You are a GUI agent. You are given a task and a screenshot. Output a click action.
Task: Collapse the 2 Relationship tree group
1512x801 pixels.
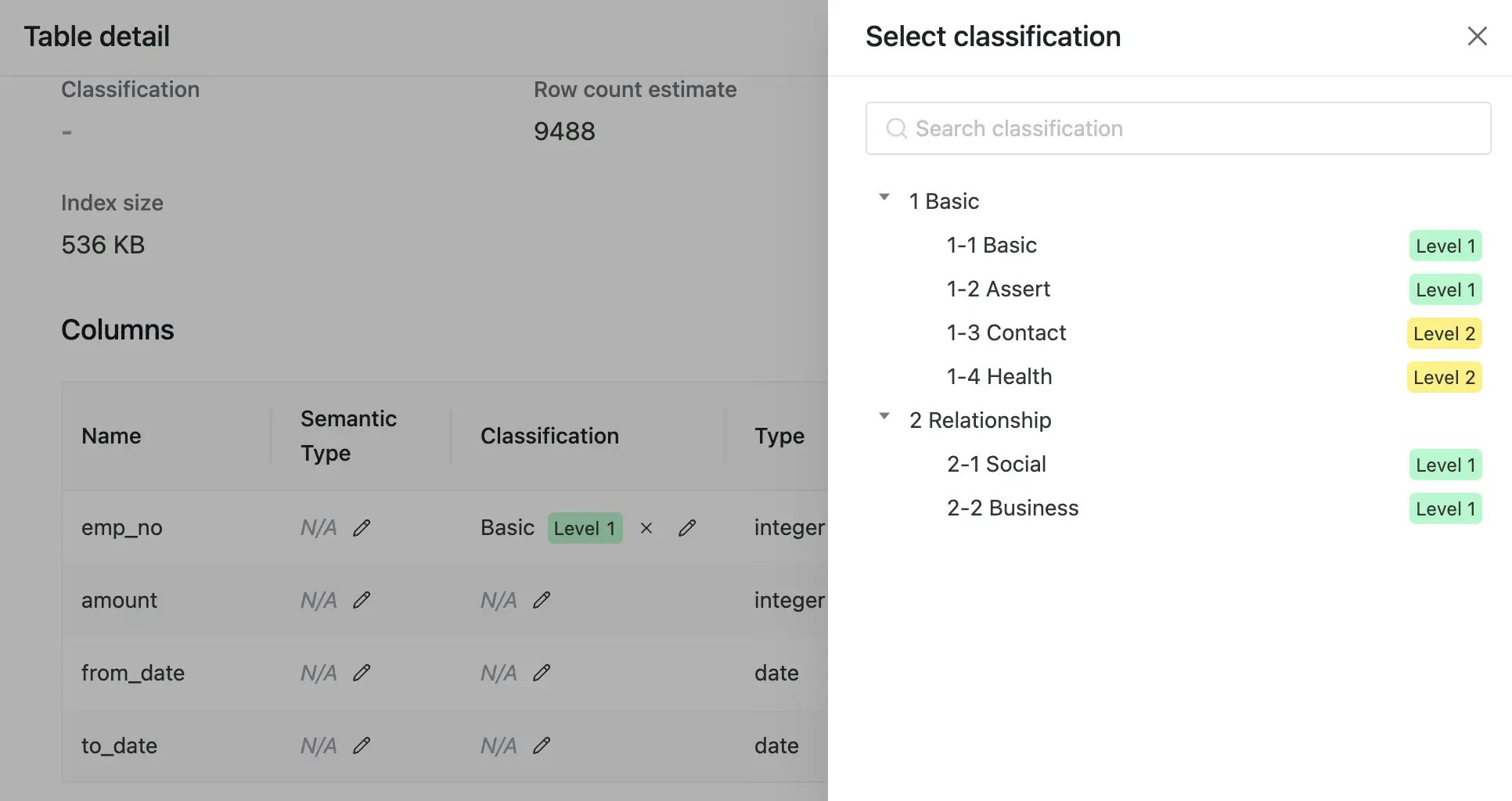[x=884, y=416]
